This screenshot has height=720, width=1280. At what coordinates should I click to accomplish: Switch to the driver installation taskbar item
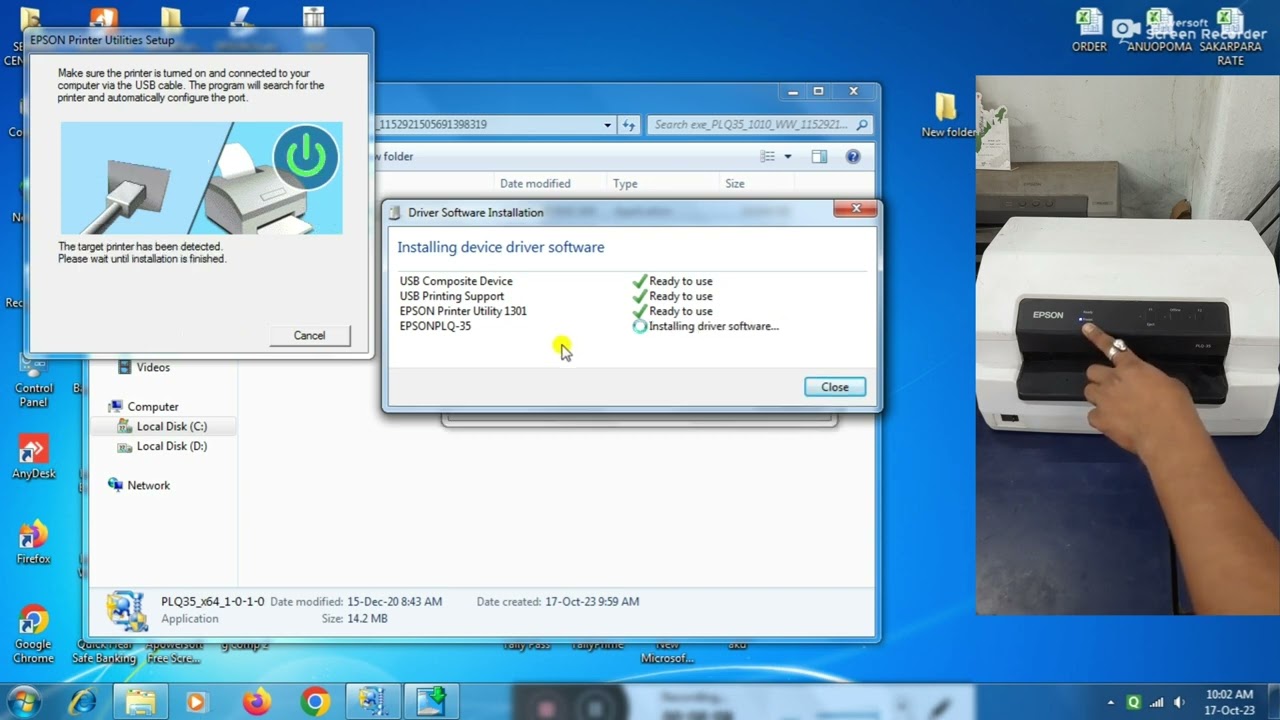point(431,702)
